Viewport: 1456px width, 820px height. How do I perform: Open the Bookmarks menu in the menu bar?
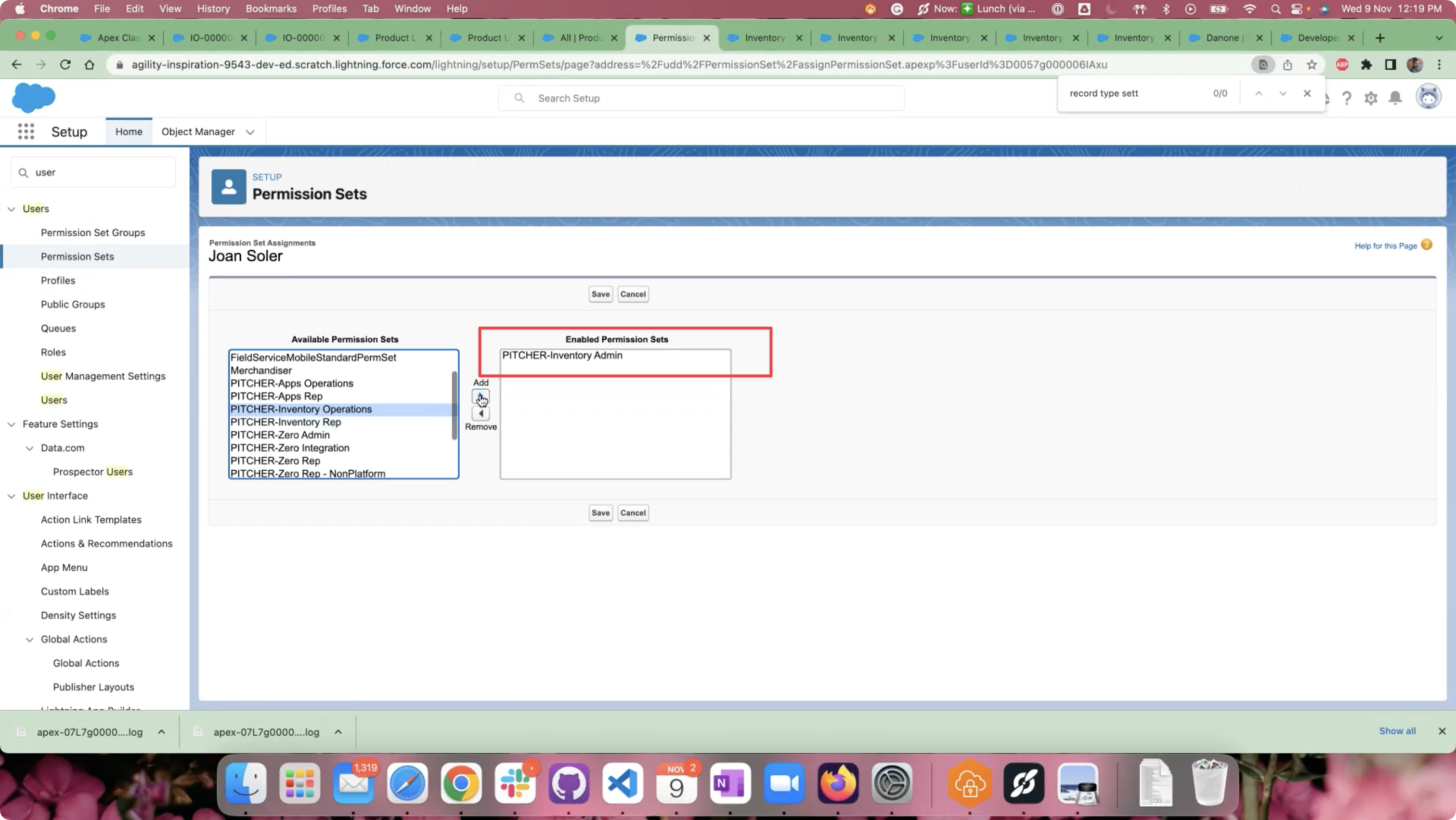(271, 9)
